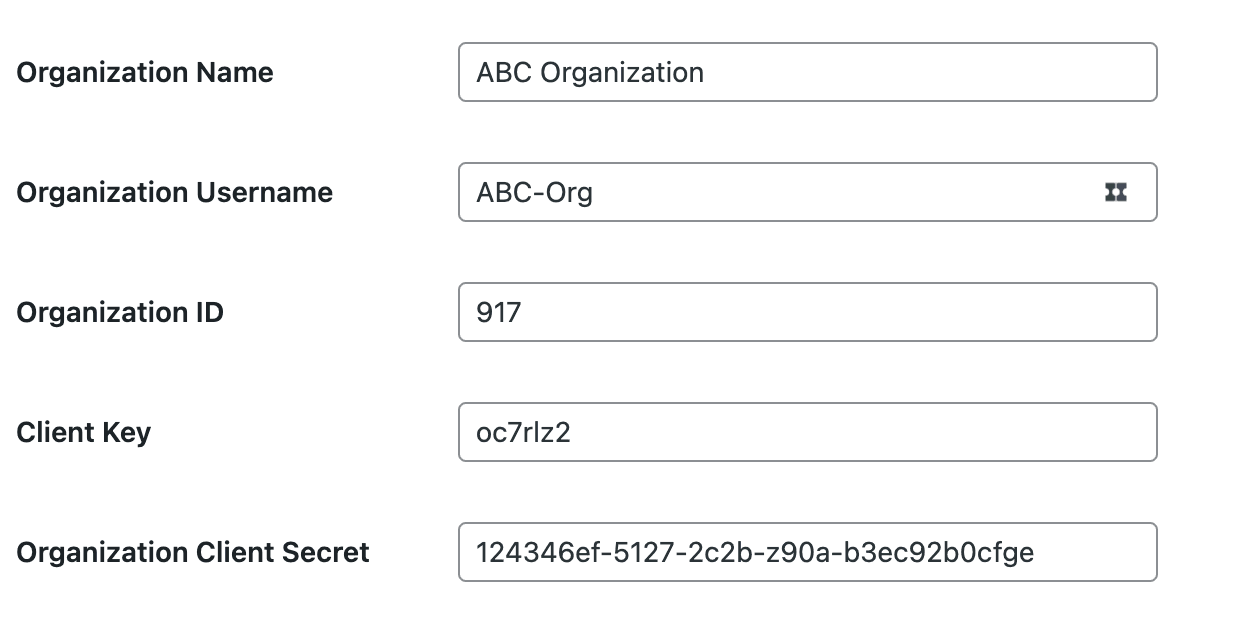The width and height of the screenshot is (1250, 636).
Task: Place cursor on the "oc7rlz2" key value
Action: pyautogui.click(x=523, y=433)
